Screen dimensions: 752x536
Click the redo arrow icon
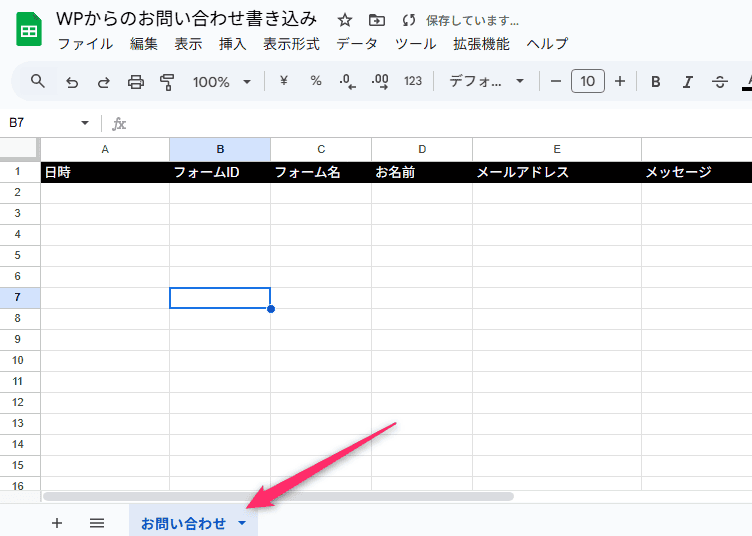(104, 82)
